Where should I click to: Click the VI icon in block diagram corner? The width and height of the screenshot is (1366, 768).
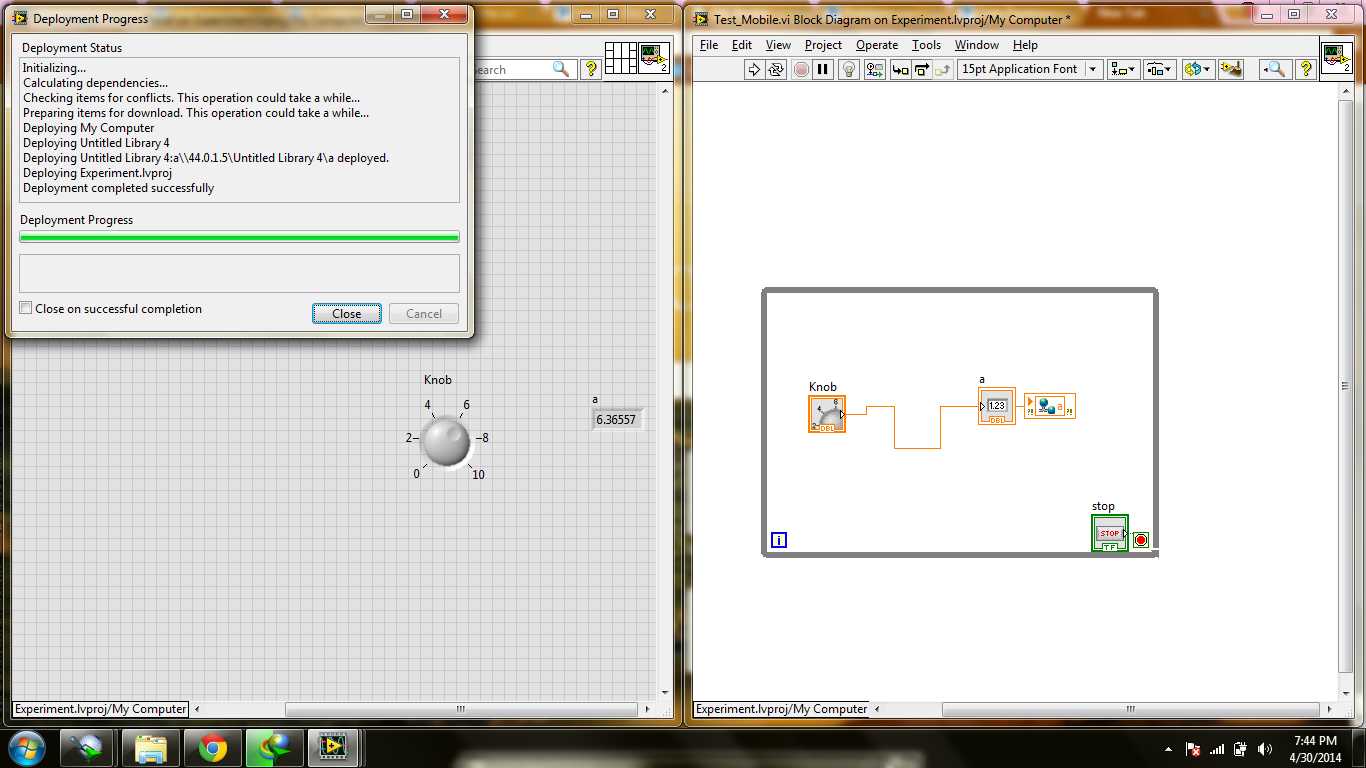coord(1337,57)
